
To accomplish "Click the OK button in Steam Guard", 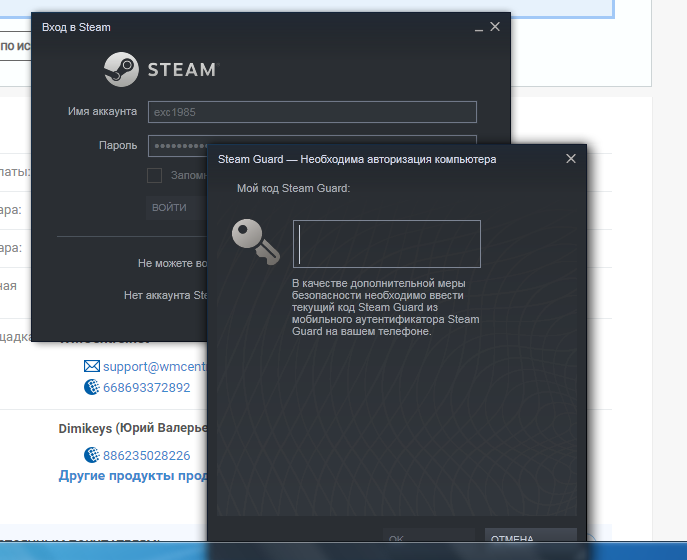I will (428, 535).
